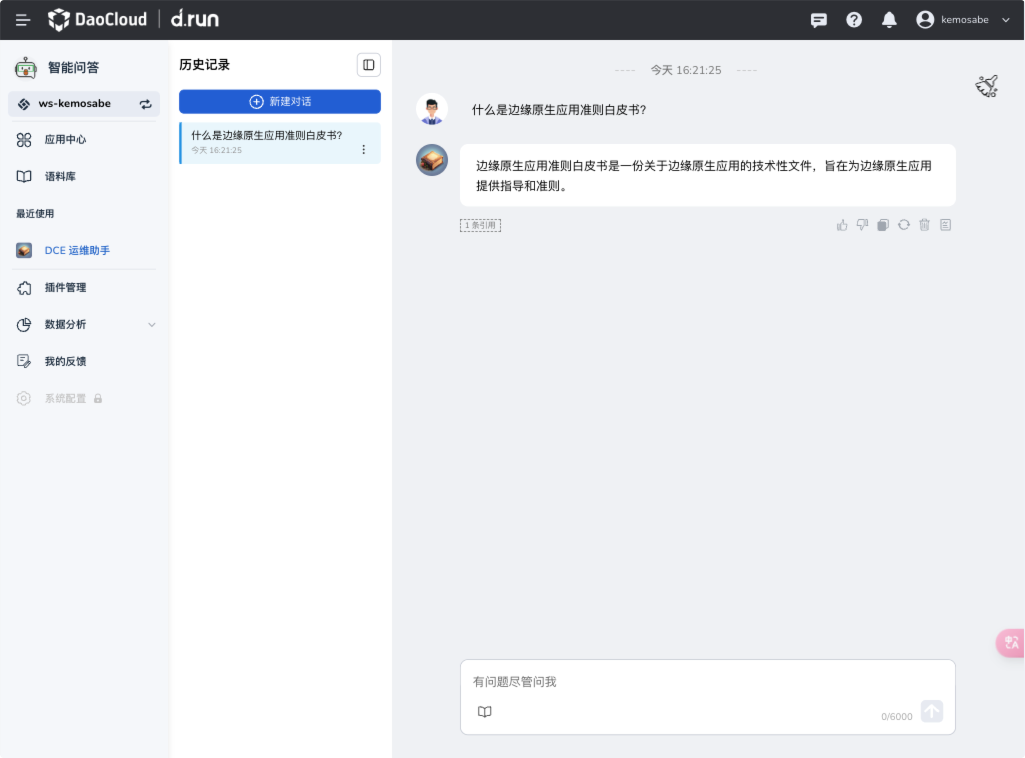Delete the assistant answer
Viewport: 1025px width, 758px height.
point(924,225)
